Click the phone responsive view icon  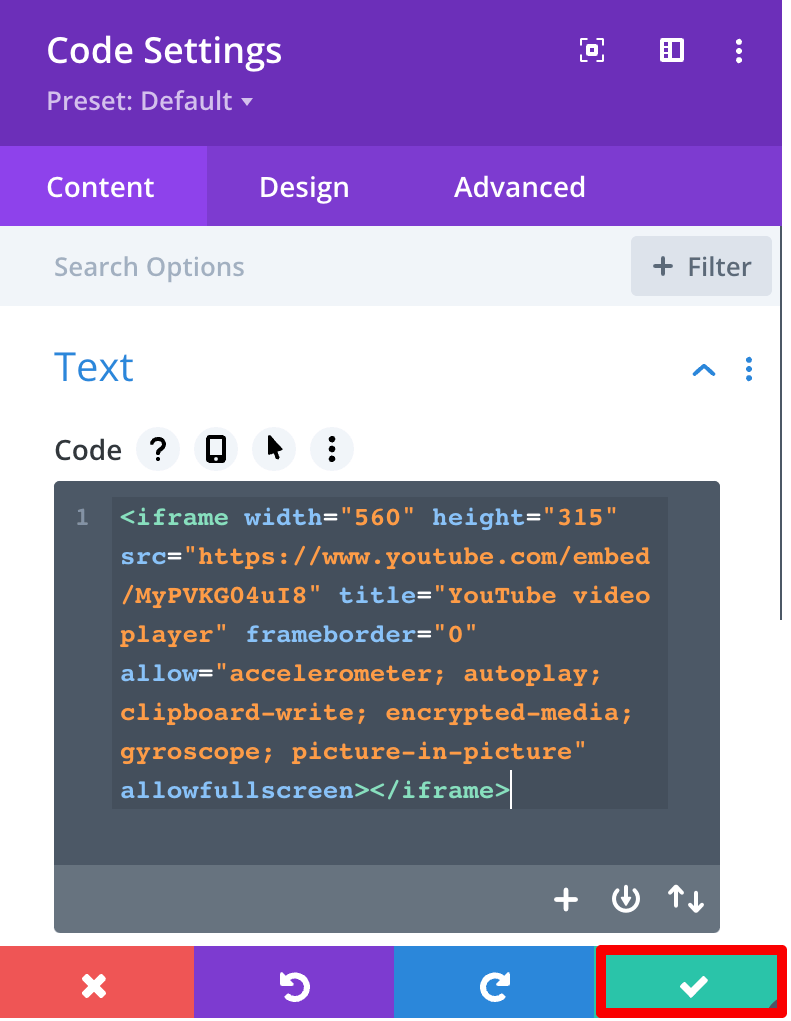click(215, 450)
